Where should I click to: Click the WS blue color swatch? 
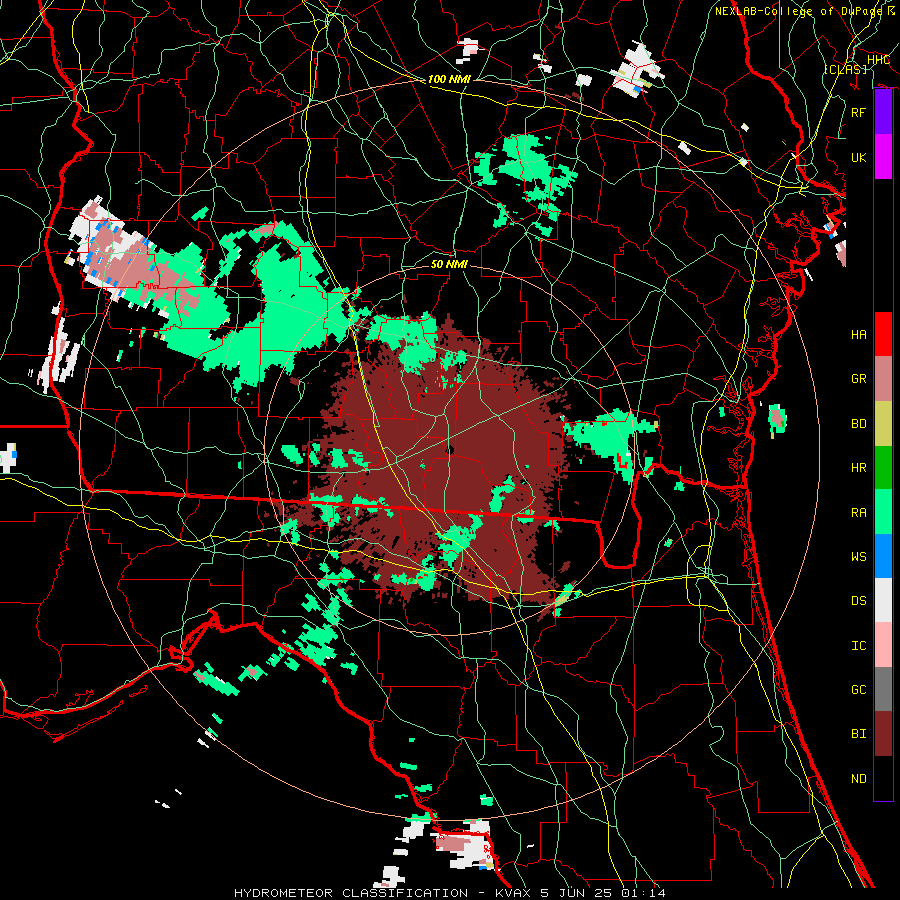[883, 556]
